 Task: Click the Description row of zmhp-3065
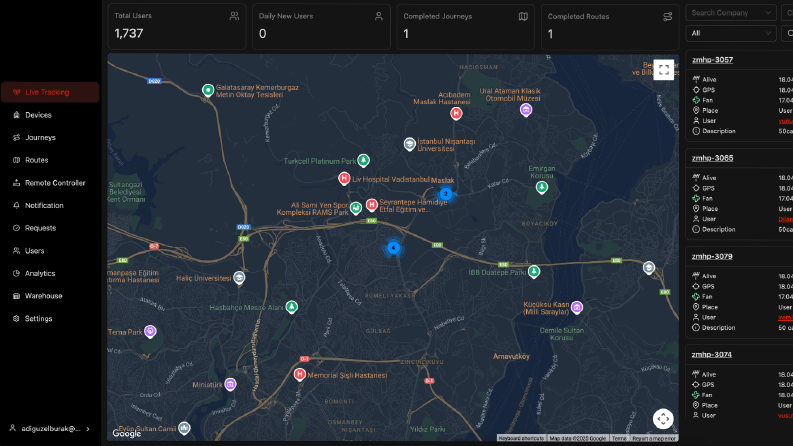click(742, 230)
